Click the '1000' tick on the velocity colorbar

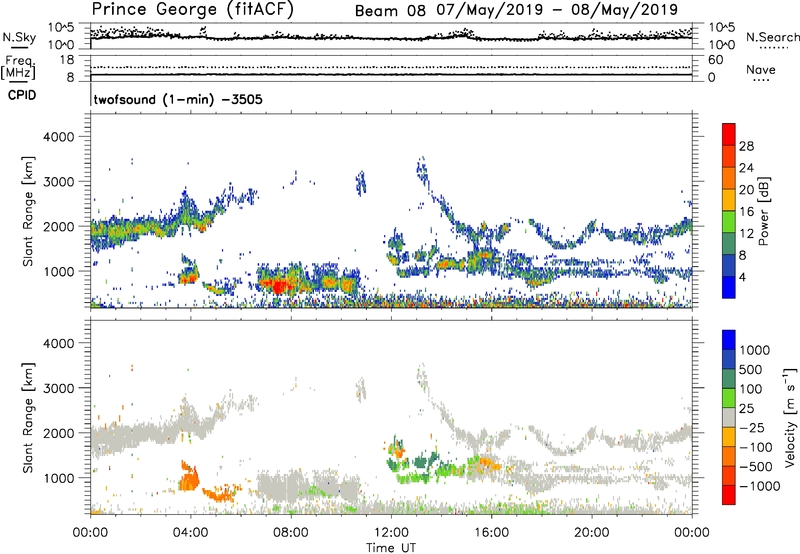click(x=754, y=350)
